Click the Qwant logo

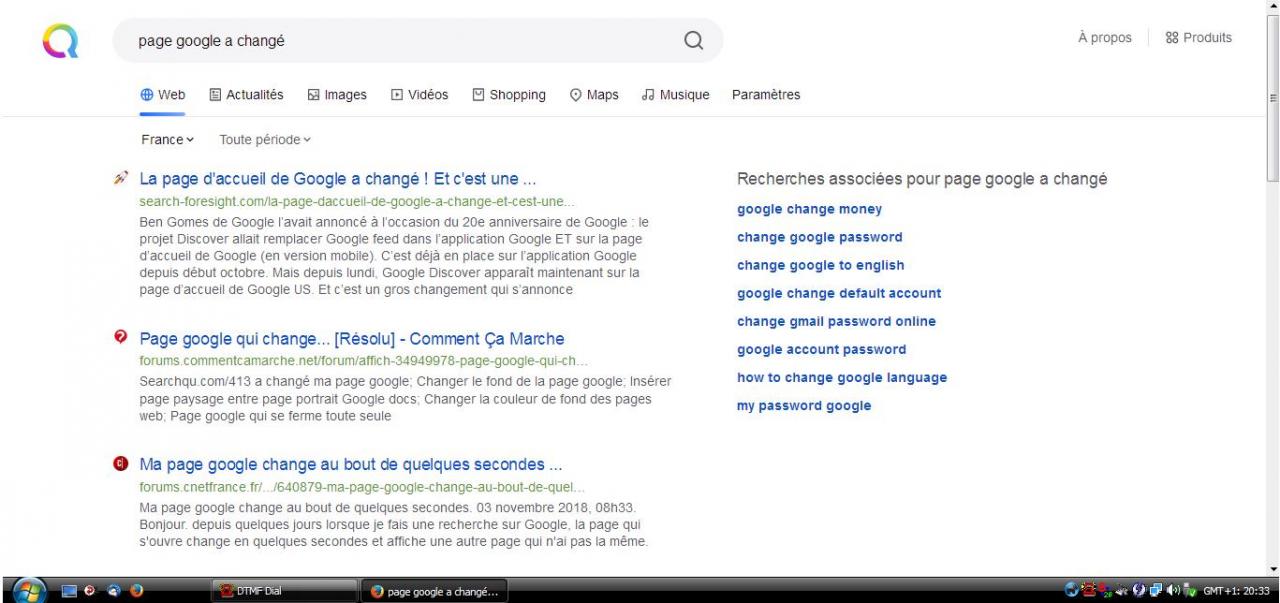pos(60,41)
